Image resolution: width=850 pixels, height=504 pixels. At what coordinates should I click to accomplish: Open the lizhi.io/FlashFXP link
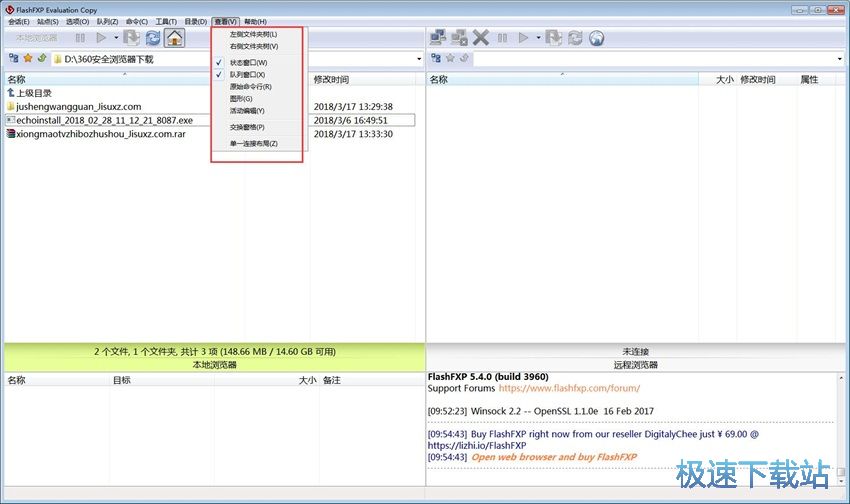tap(476, 445)
